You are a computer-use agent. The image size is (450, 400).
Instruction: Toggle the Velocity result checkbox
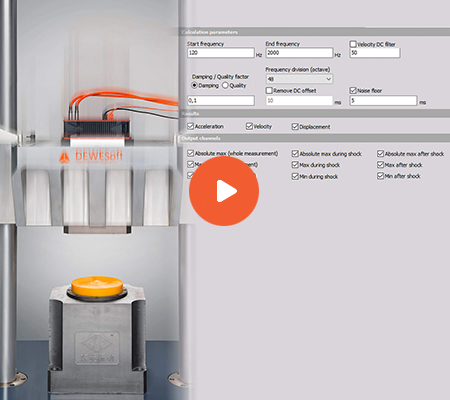click(249, 126)
